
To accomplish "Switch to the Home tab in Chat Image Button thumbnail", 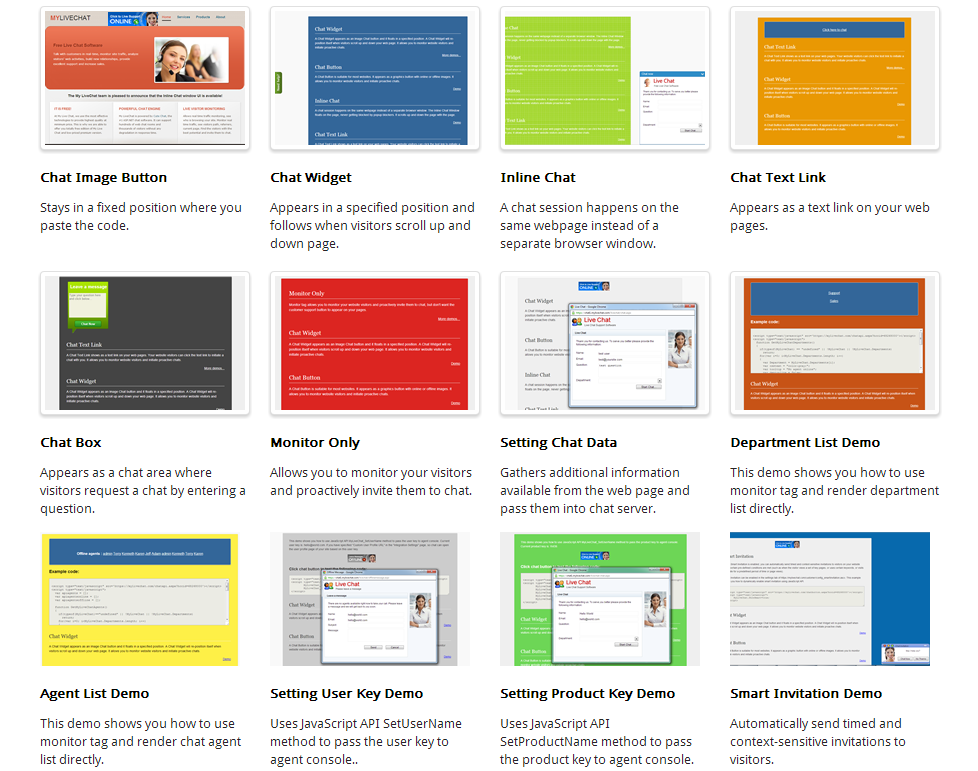I will point(166,17).
